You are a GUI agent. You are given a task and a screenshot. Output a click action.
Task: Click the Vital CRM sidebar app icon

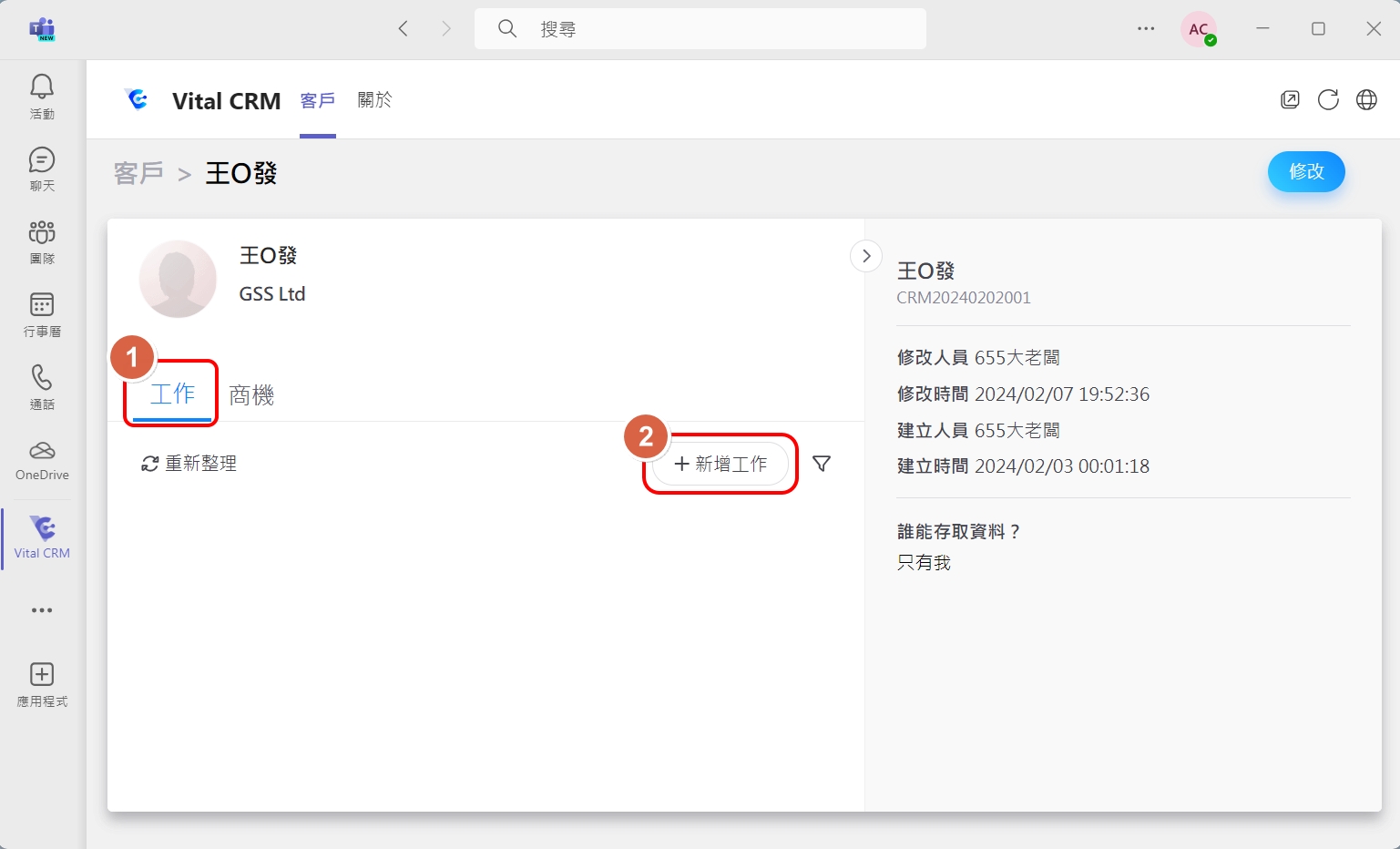[42, 537]
